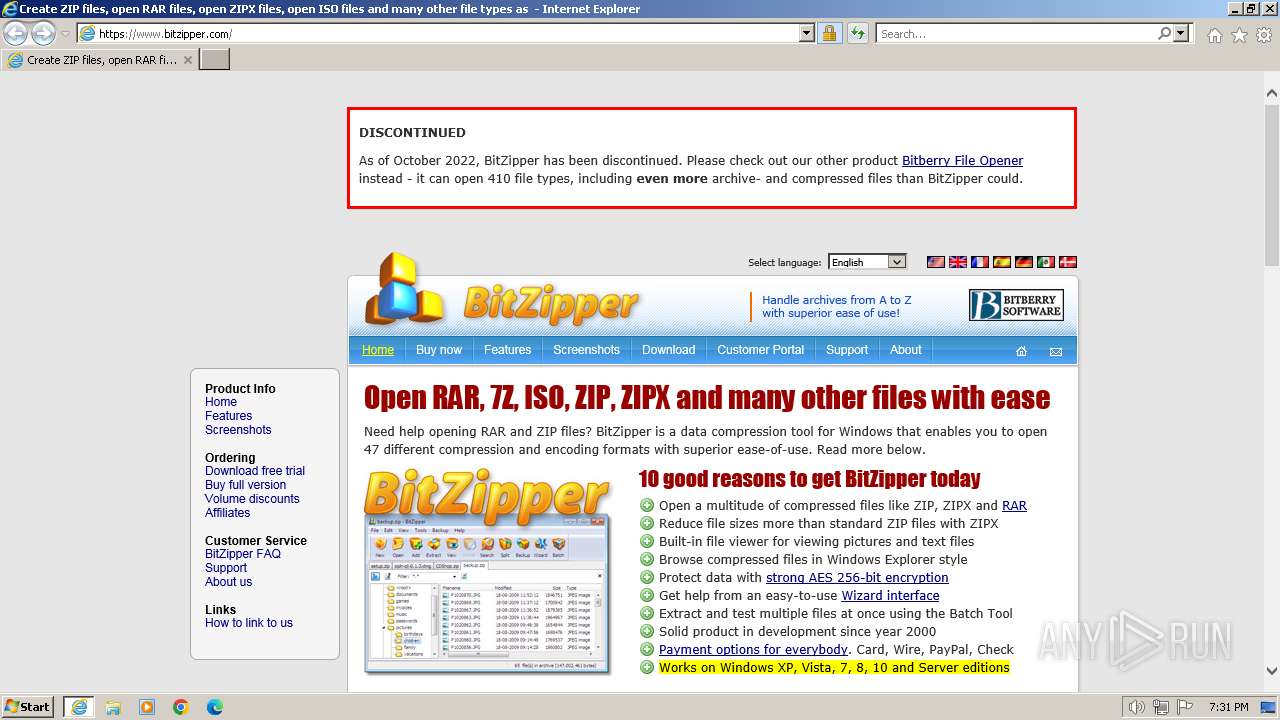Expand the search provider dropdown arrow
The width and height of the screenshot is (1280, 720).
(x=1181, y=33)
